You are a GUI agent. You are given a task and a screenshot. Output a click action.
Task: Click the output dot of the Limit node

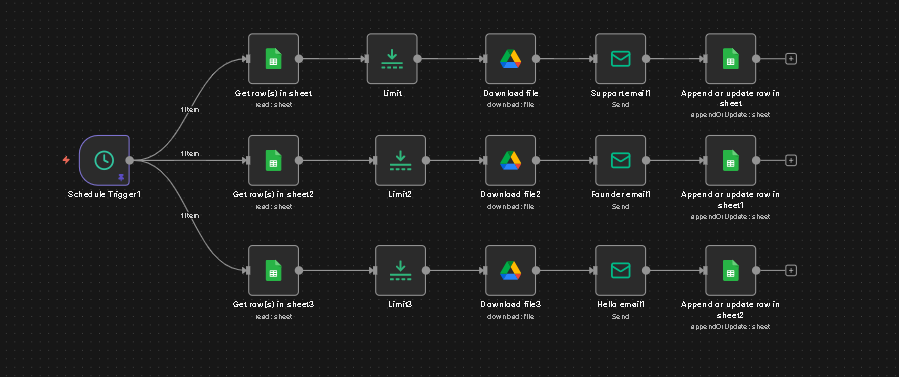click(x=417, y=58)
